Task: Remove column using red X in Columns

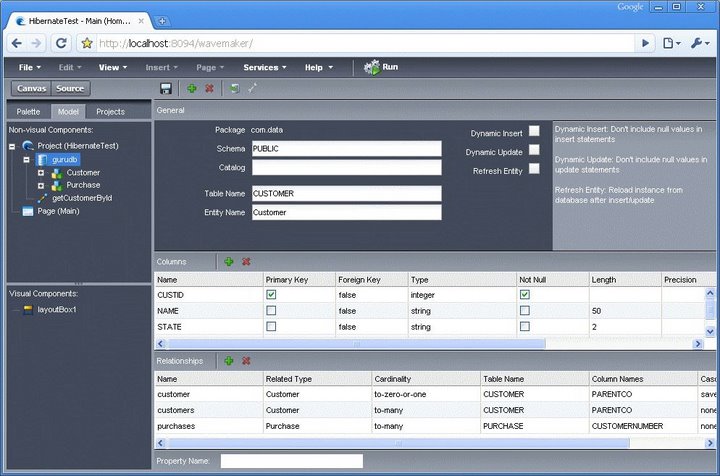Action: pos(246,261)
